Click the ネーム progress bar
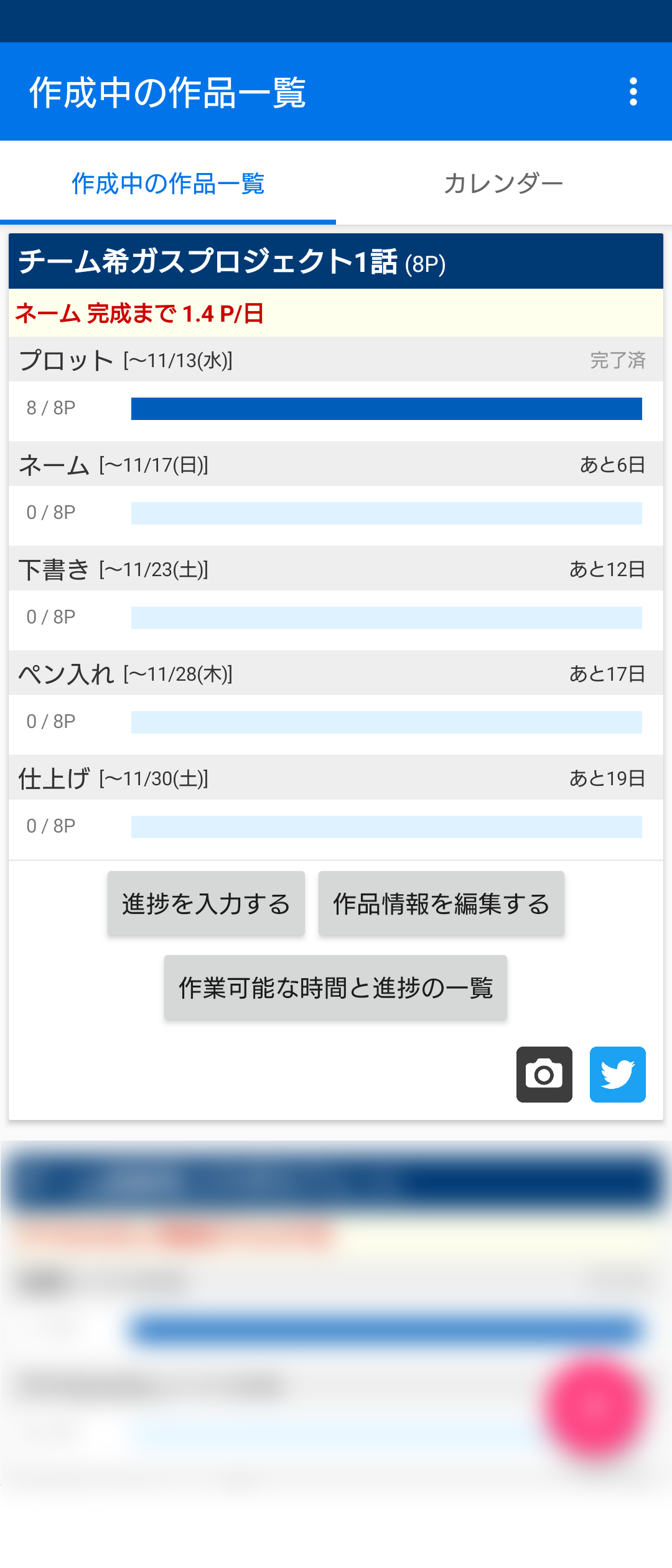 (386, 513)
